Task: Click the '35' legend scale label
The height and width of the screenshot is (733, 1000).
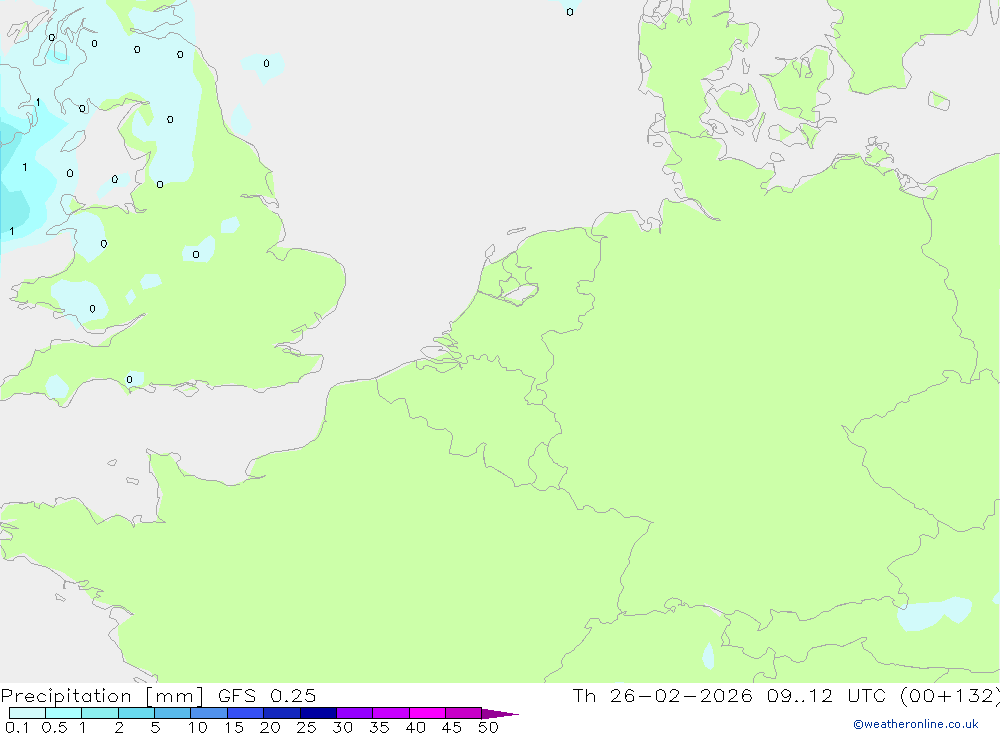Action: point(379,727)
